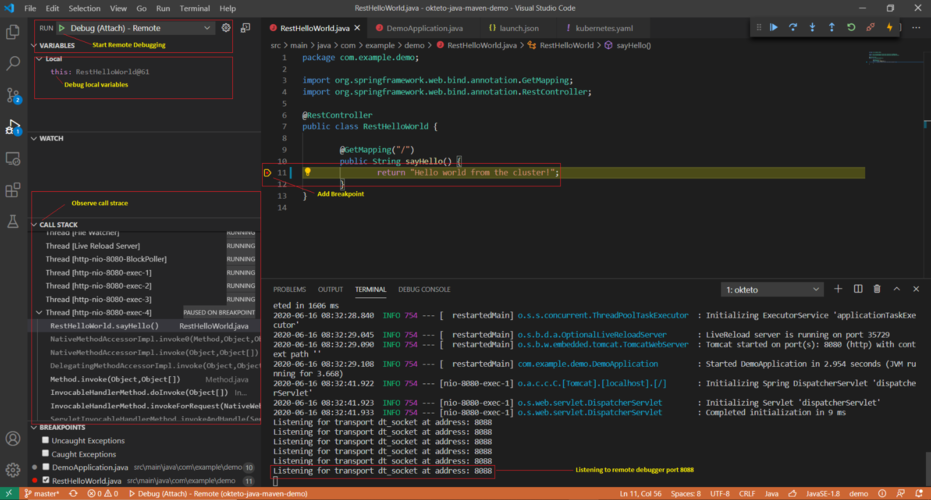Screen dimensions: 931x500
Task: Open the editor More Actions ellipsis
Action: pyautogui.click(x=916, y=27)
